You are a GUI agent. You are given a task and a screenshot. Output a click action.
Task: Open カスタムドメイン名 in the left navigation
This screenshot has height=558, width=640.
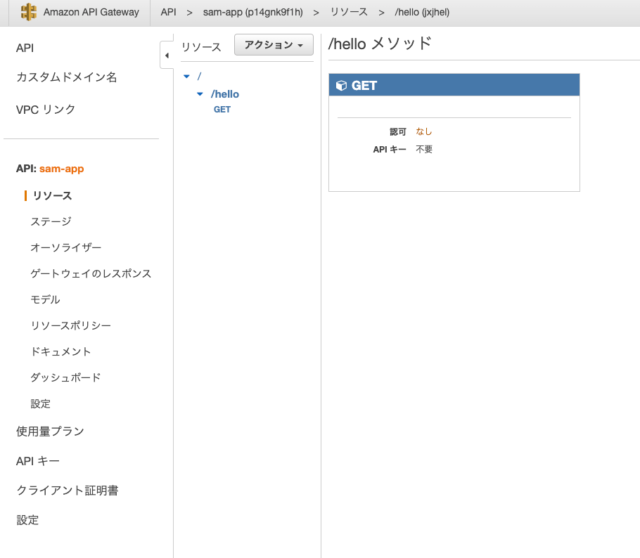point(67,77)
